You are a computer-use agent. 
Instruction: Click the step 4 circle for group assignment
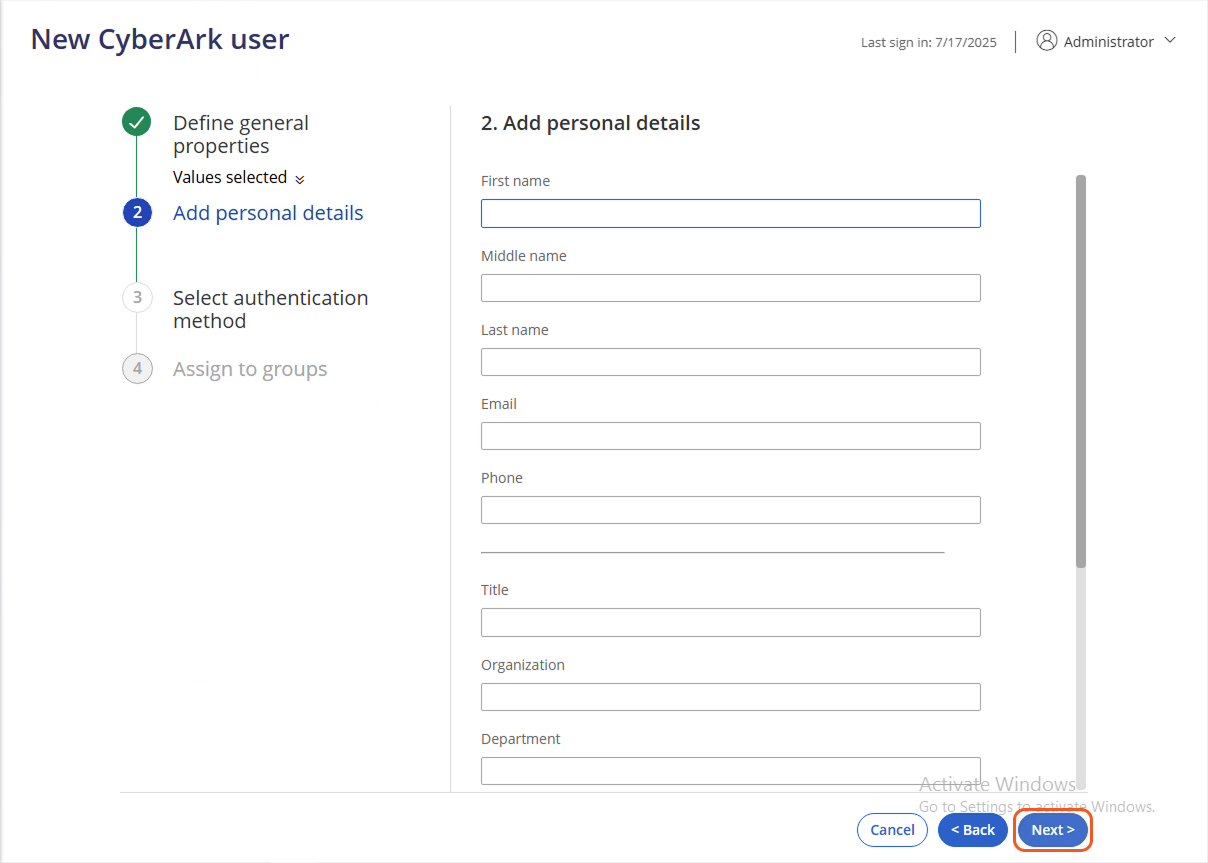click(x=137, y=368)
